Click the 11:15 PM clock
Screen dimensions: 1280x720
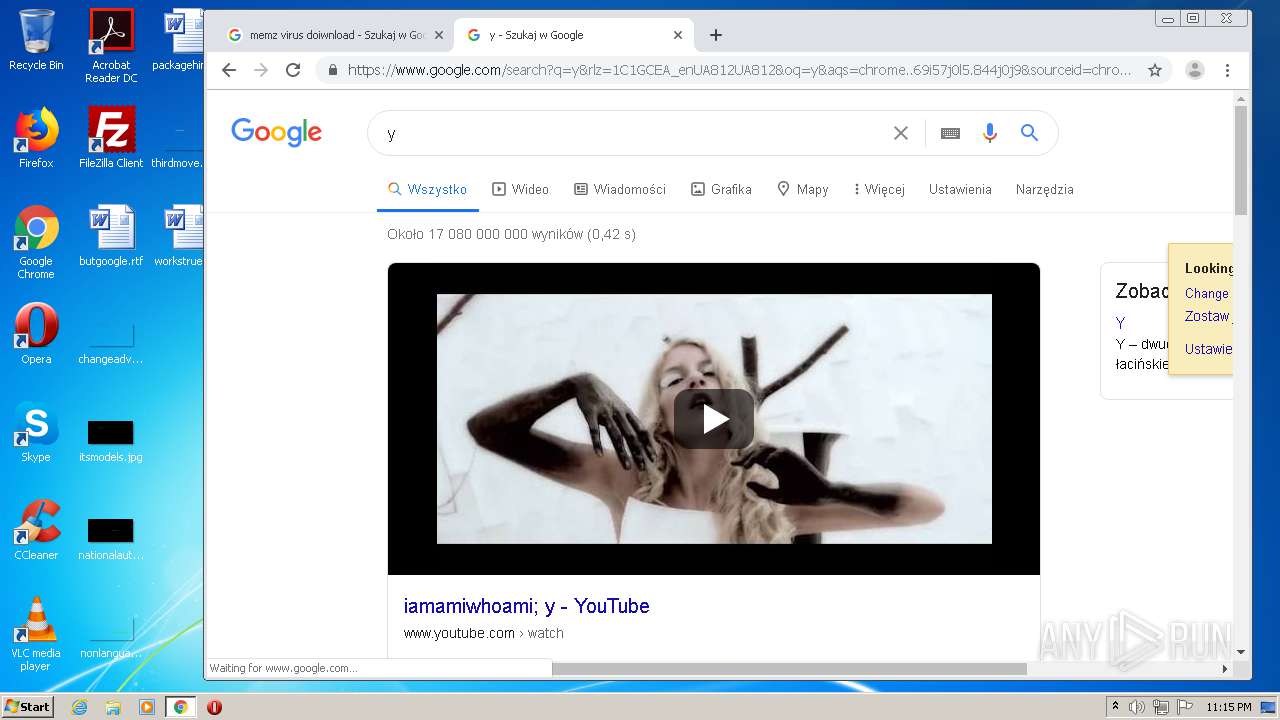[x=1229, y=707]
